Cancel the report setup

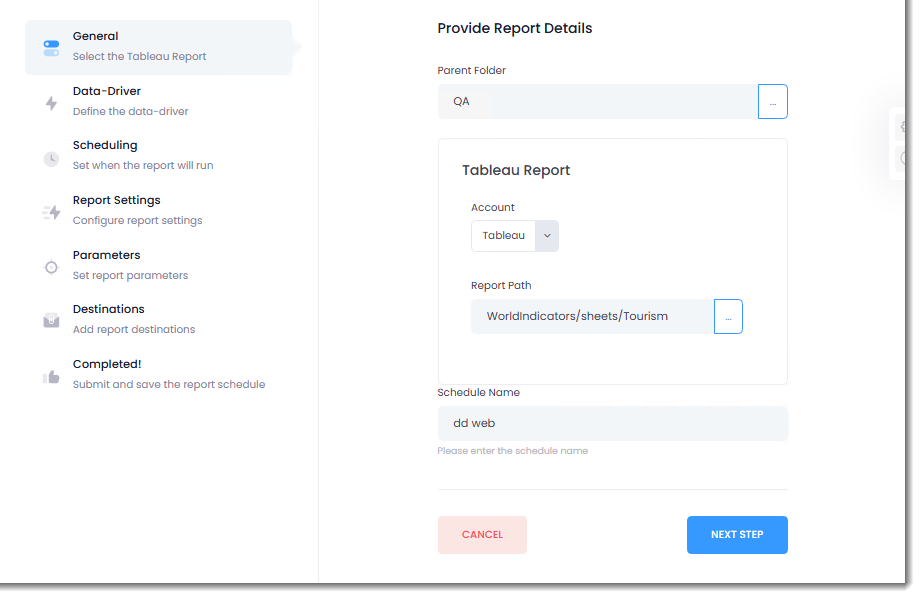(x=482, y=535)
